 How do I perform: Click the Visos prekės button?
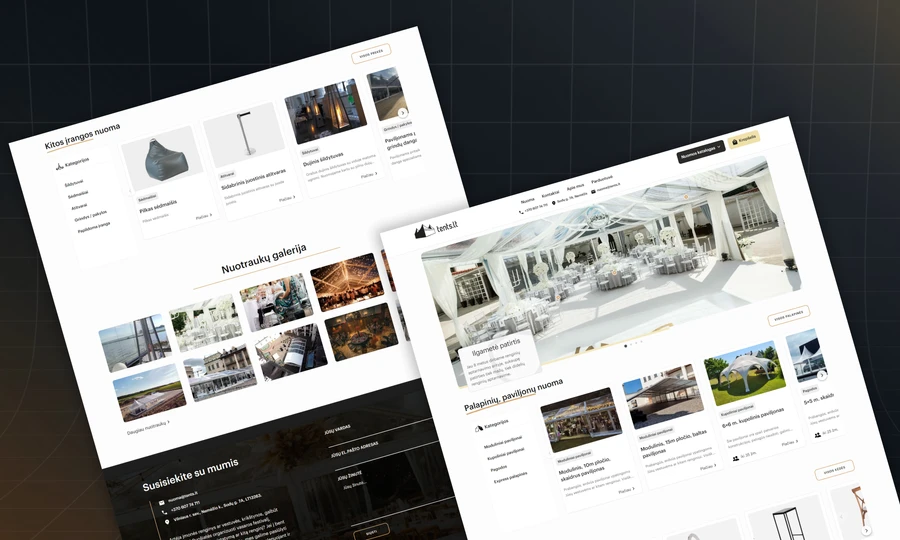(x=371, y=53)
